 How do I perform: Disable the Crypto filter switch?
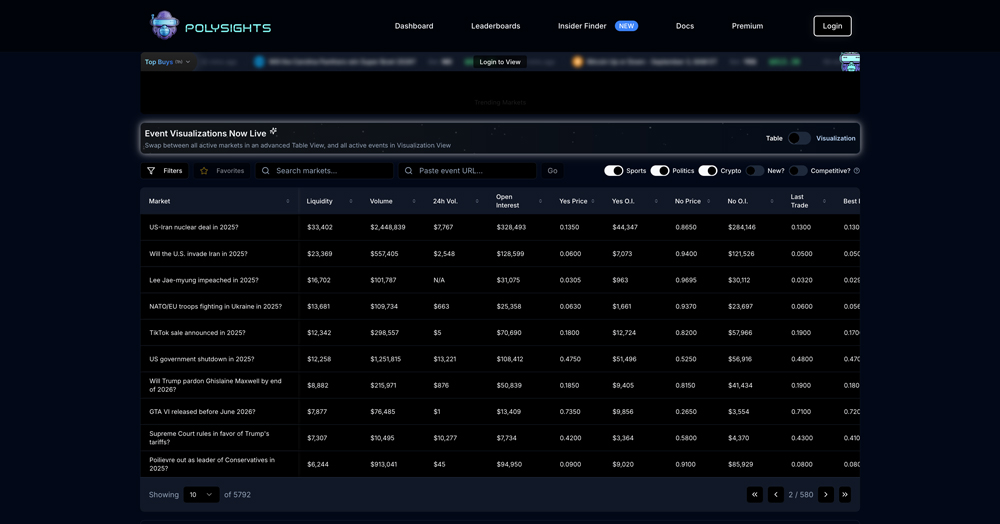pos(707,171)
